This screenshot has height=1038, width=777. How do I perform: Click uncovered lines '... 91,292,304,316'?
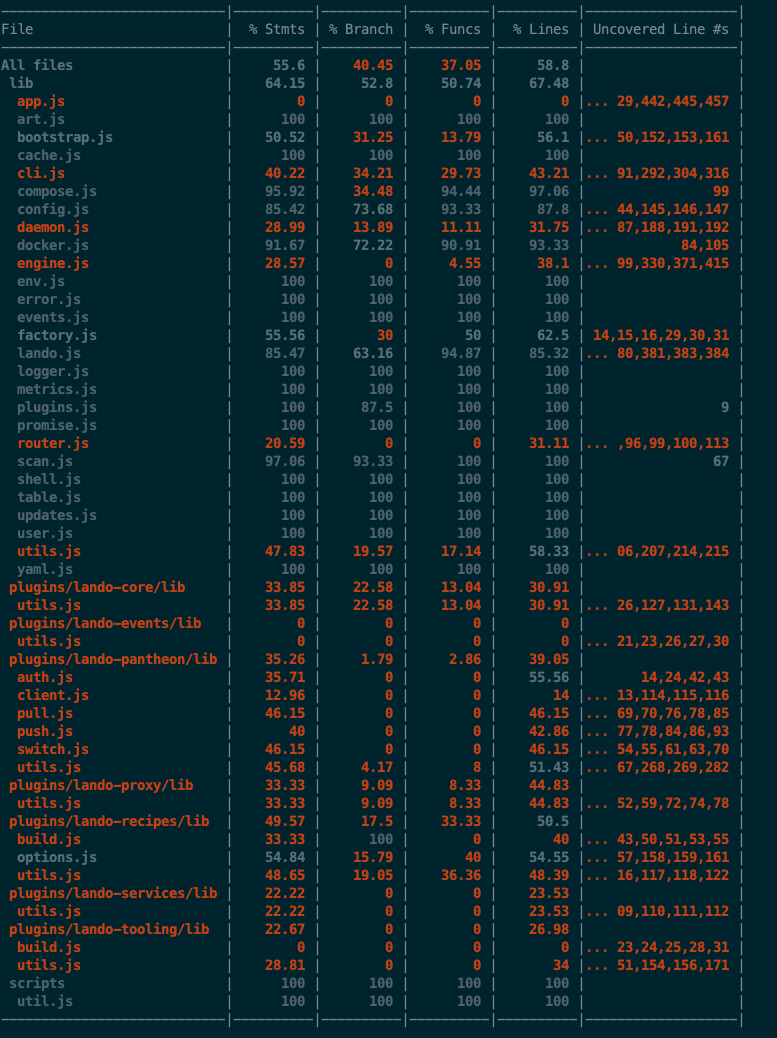[x=658, y=173]
